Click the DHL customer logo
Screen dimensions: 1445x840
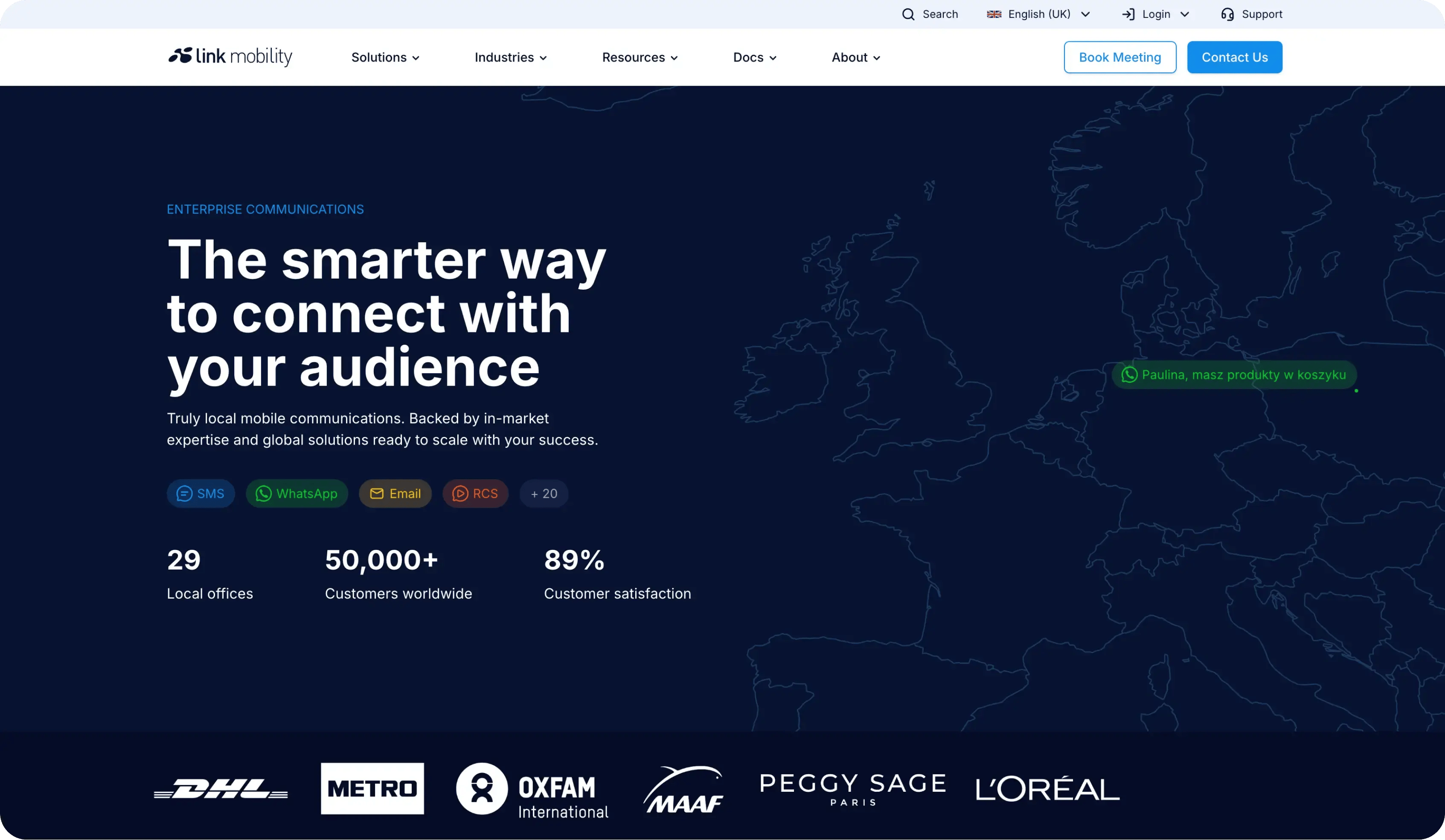point(221,788)
